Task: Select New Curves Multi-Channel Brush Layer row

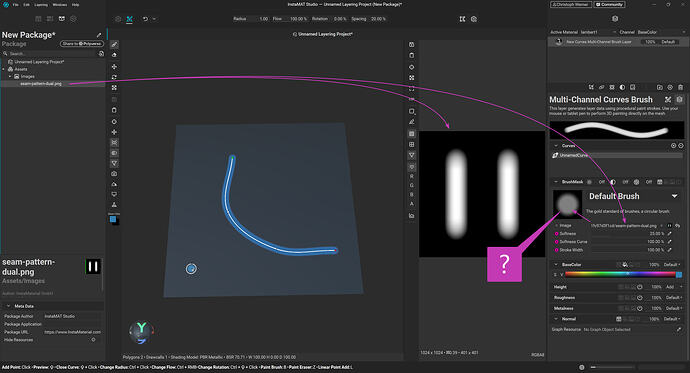Action: coord(618,42)
